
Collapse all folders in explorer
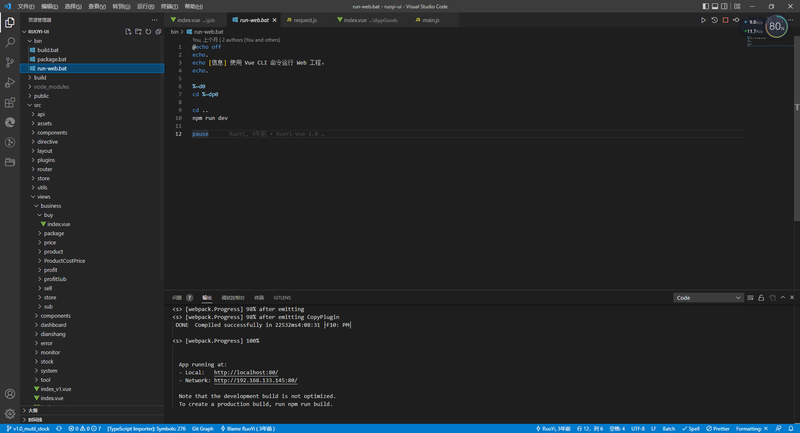158,32
